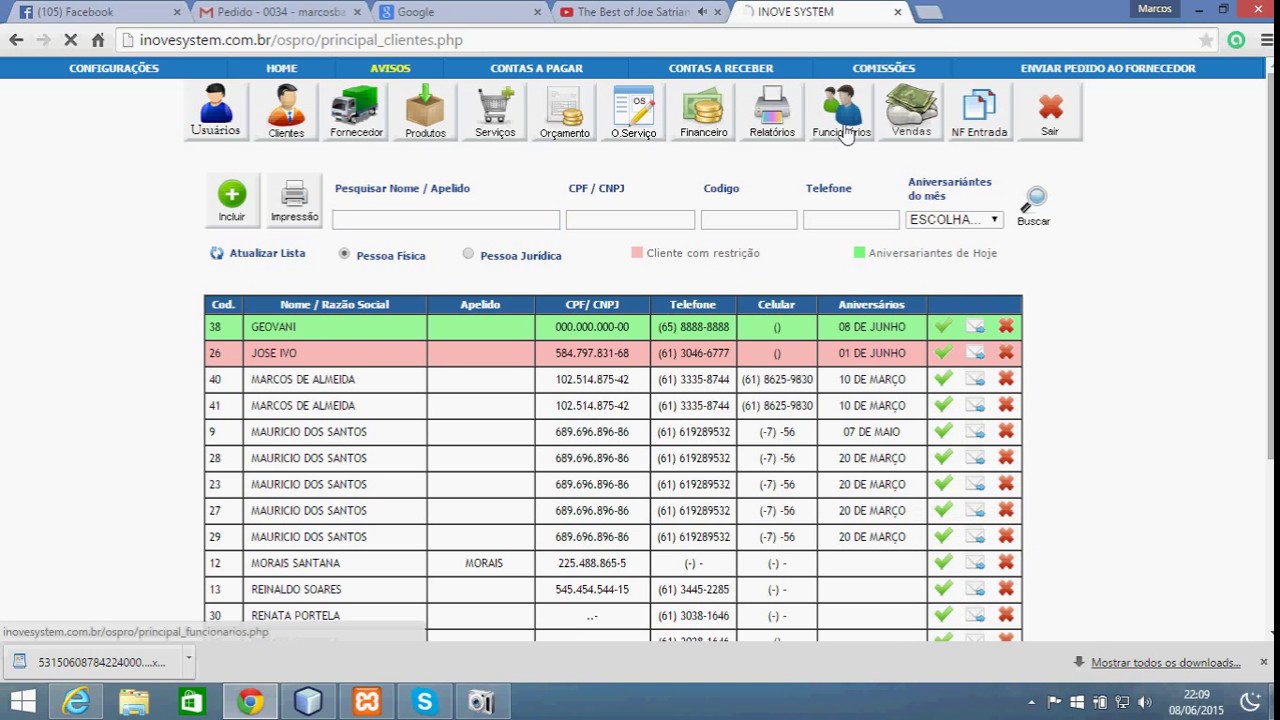Select the Pessoa Física radio button
1280x720 pixels.
click(x=345, y=254)
